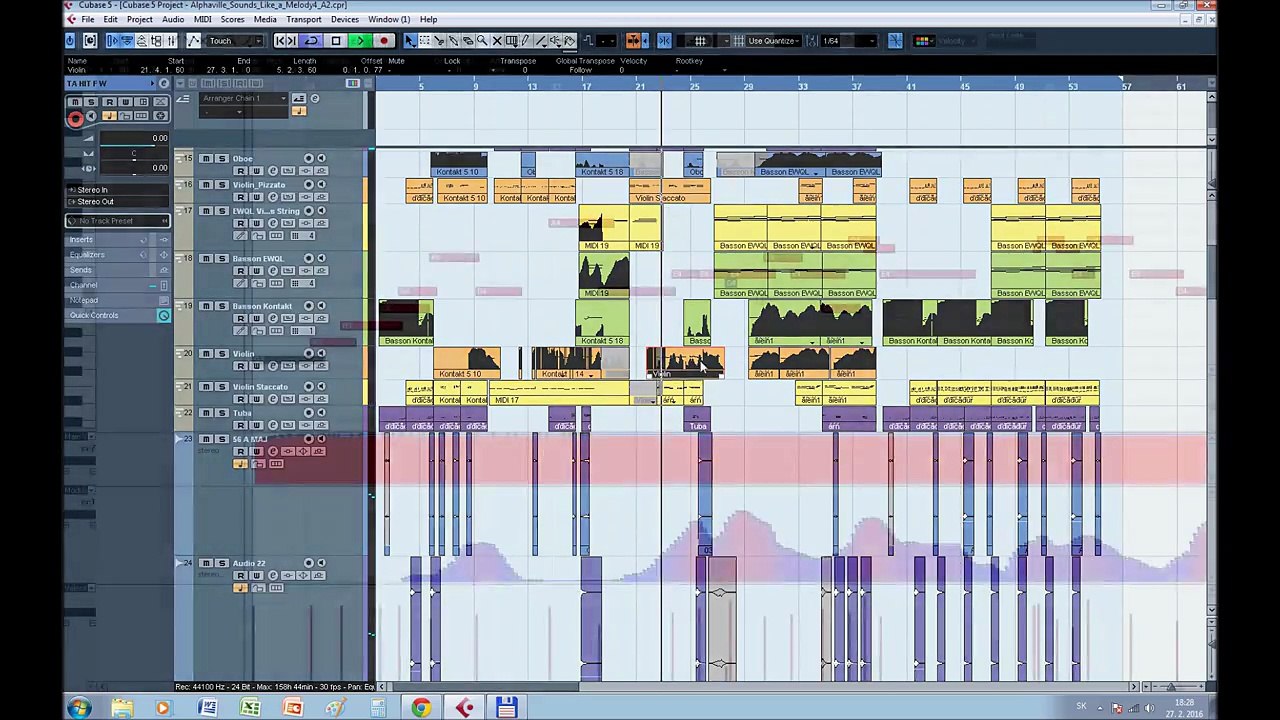The height and width of the screenshot is (720, 1280).
Task: Open the MIDI menu
Action: (x=202, y=20)
